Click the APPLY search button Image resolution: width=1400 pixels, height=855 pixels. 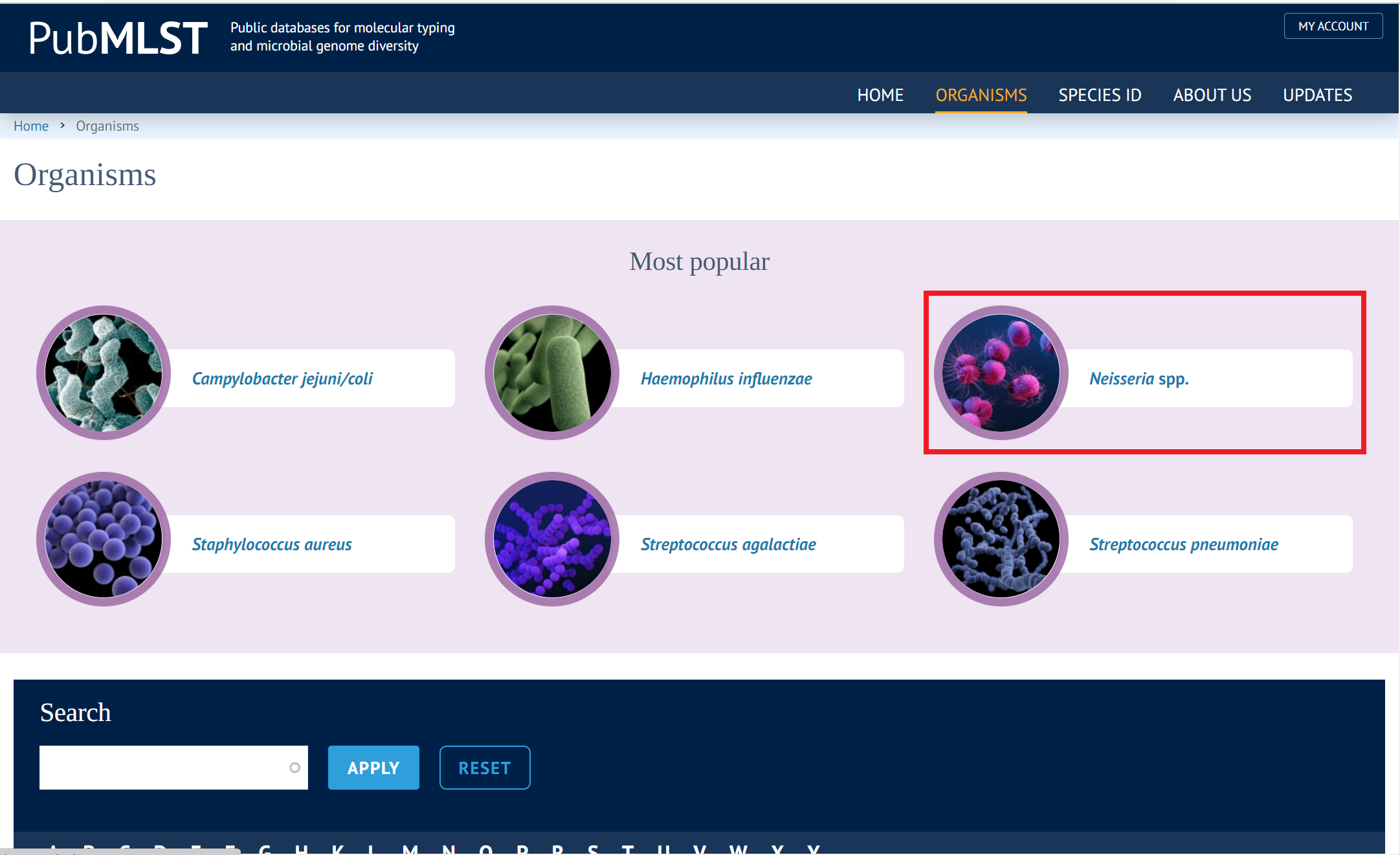pyautogui.click(x=373, y=768)
